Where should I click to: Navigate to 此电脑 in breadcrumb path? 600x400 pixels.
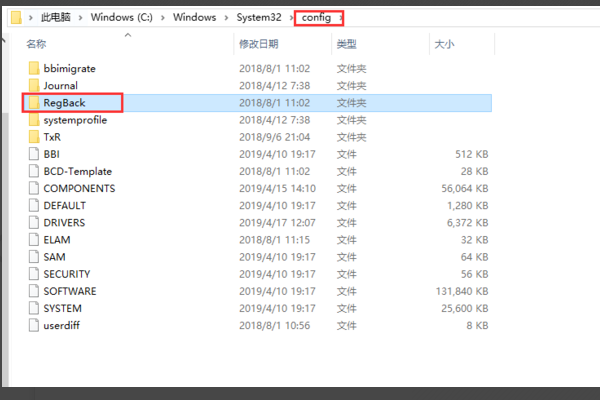56,18
